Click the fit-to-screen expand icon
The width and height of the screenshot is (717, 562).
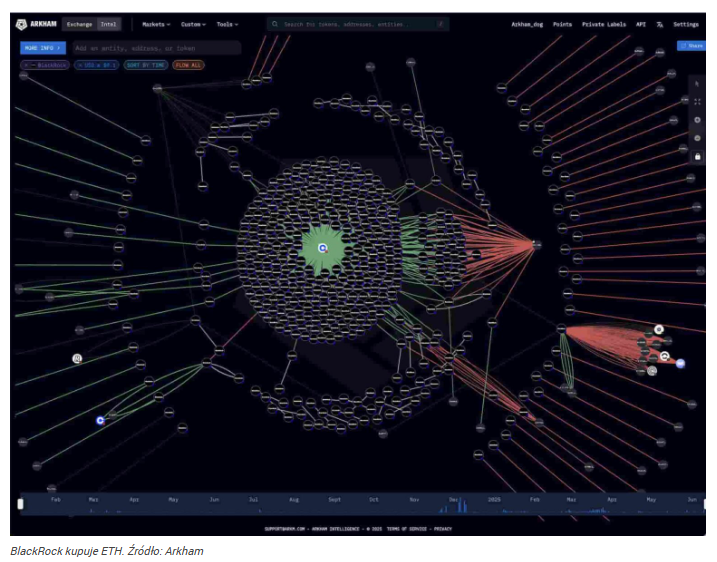[x=697, y=102]
